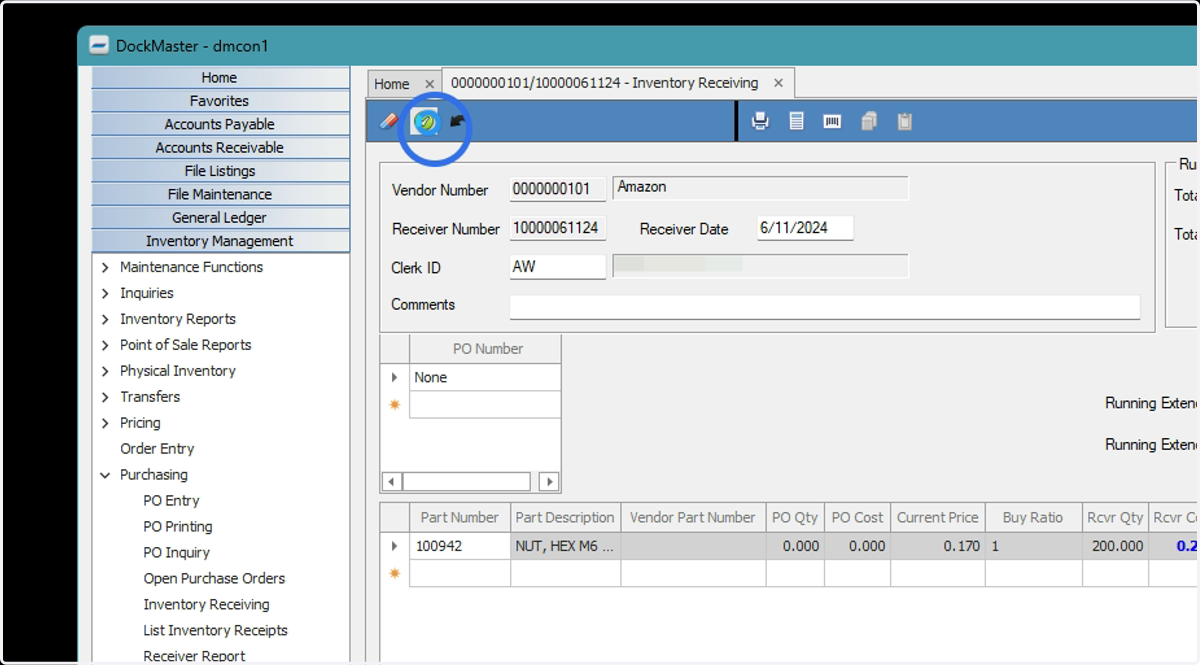
Task: Open the Home navigation section
Action: (x=220, y=78)
